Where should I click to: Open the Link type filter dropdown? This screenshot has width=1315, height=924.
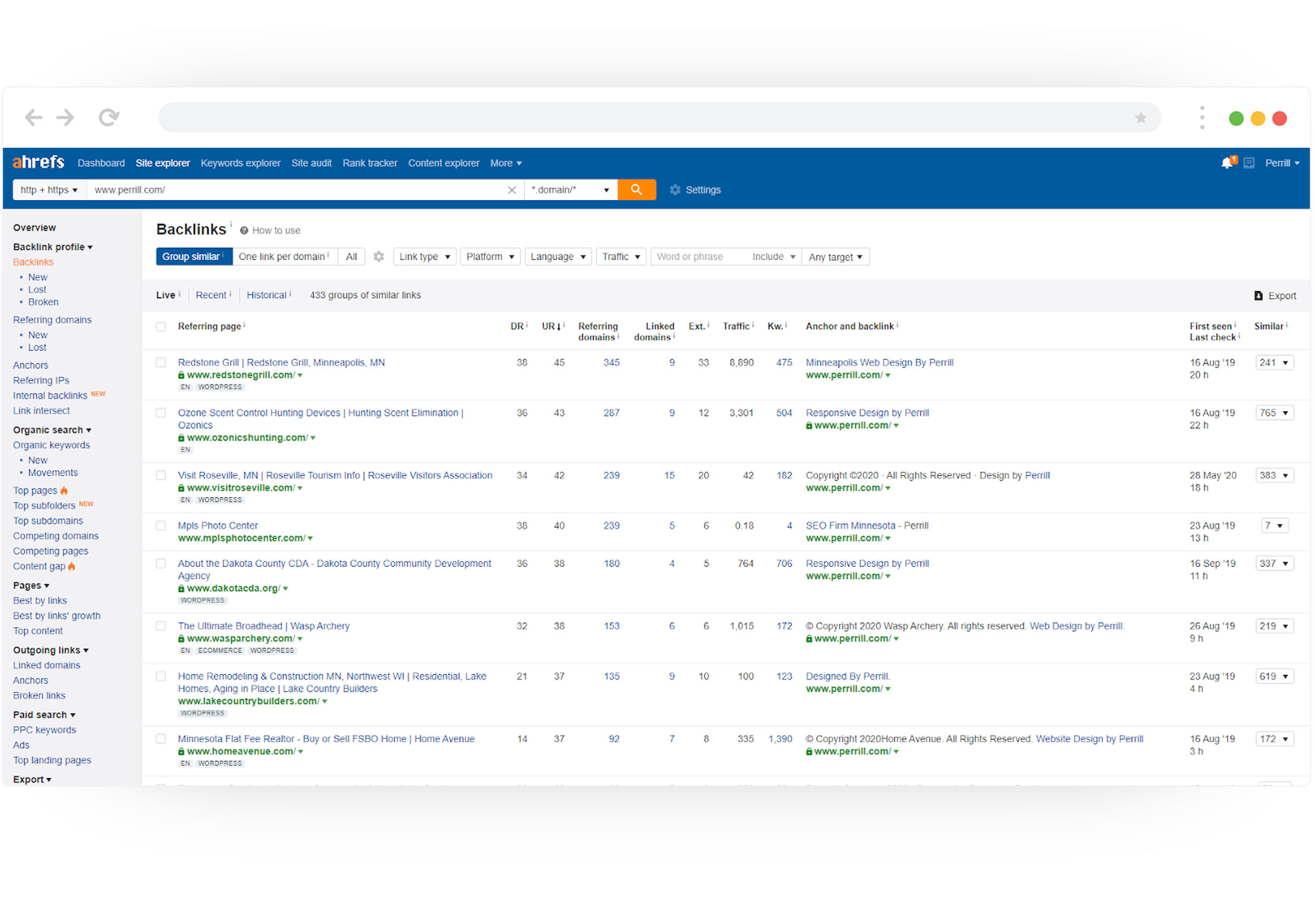[x=425, y=257]
